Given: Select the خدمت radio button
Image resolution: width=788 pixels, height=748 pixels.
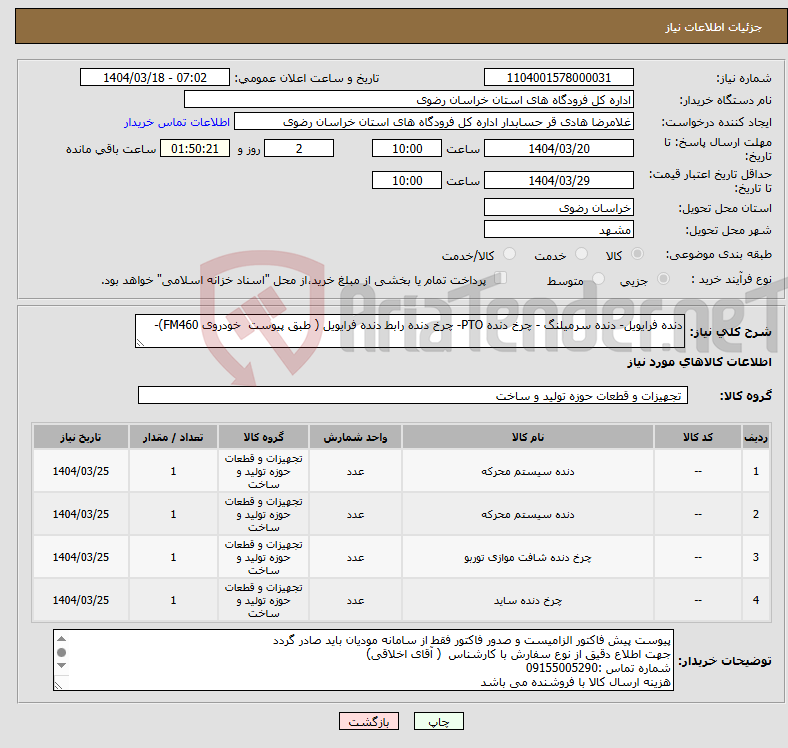Looking at the screenshot, I should [581, 254].
